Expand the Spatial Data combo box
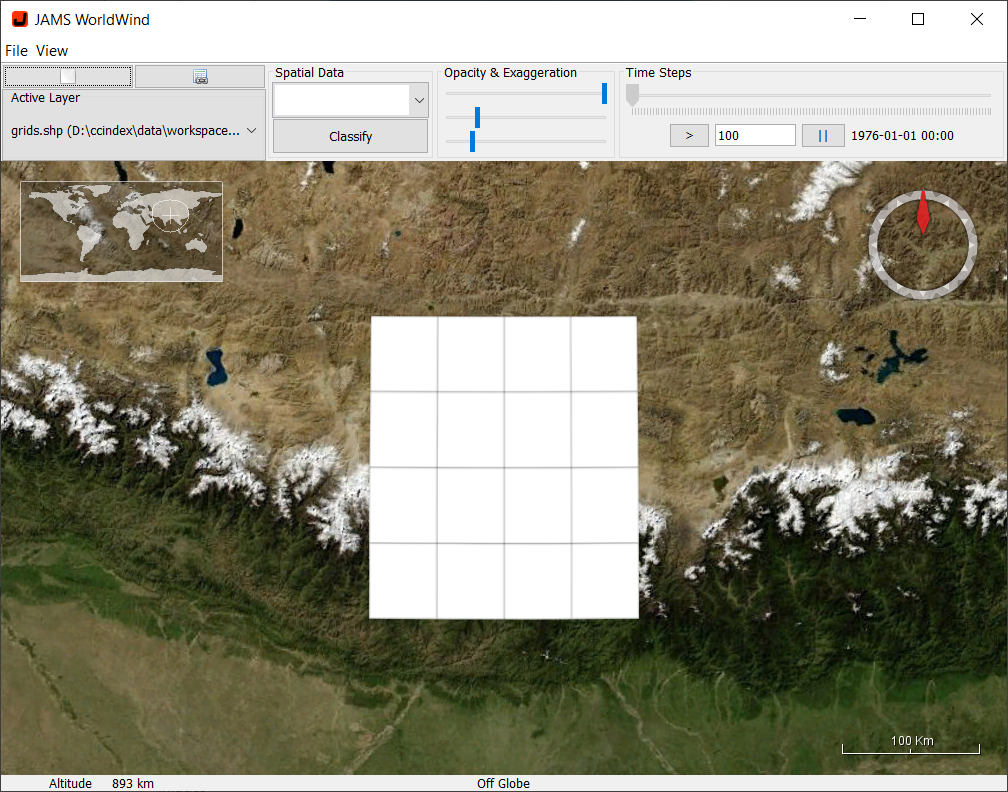The image size is (1008, 792). point(419,100)
